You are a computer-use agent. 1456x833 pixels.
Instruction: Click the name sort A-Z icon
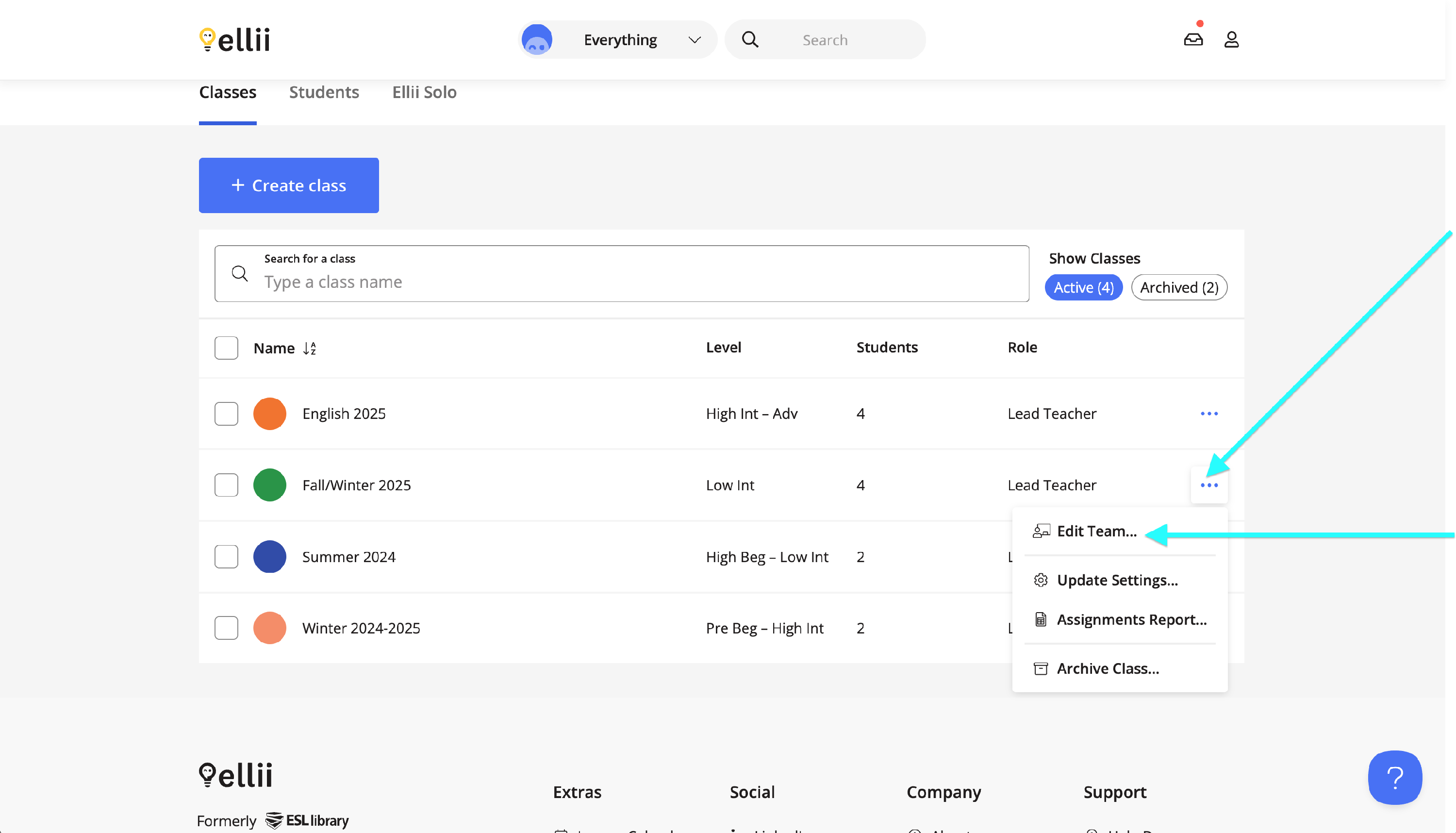coord(309,349)
